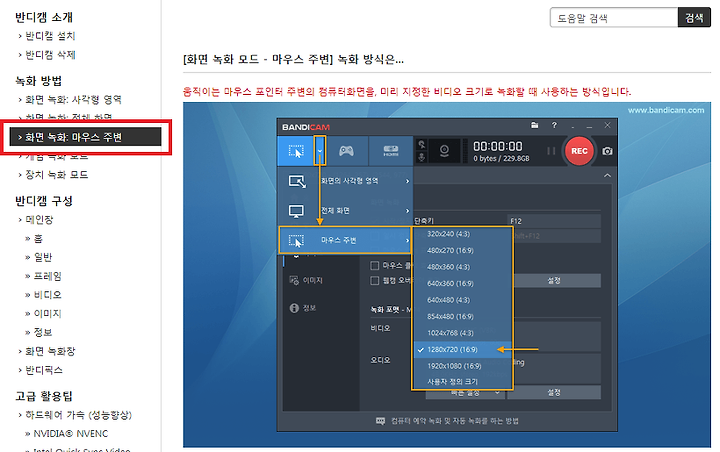
Task: Click the pause recording button
Action: [551, 151]
